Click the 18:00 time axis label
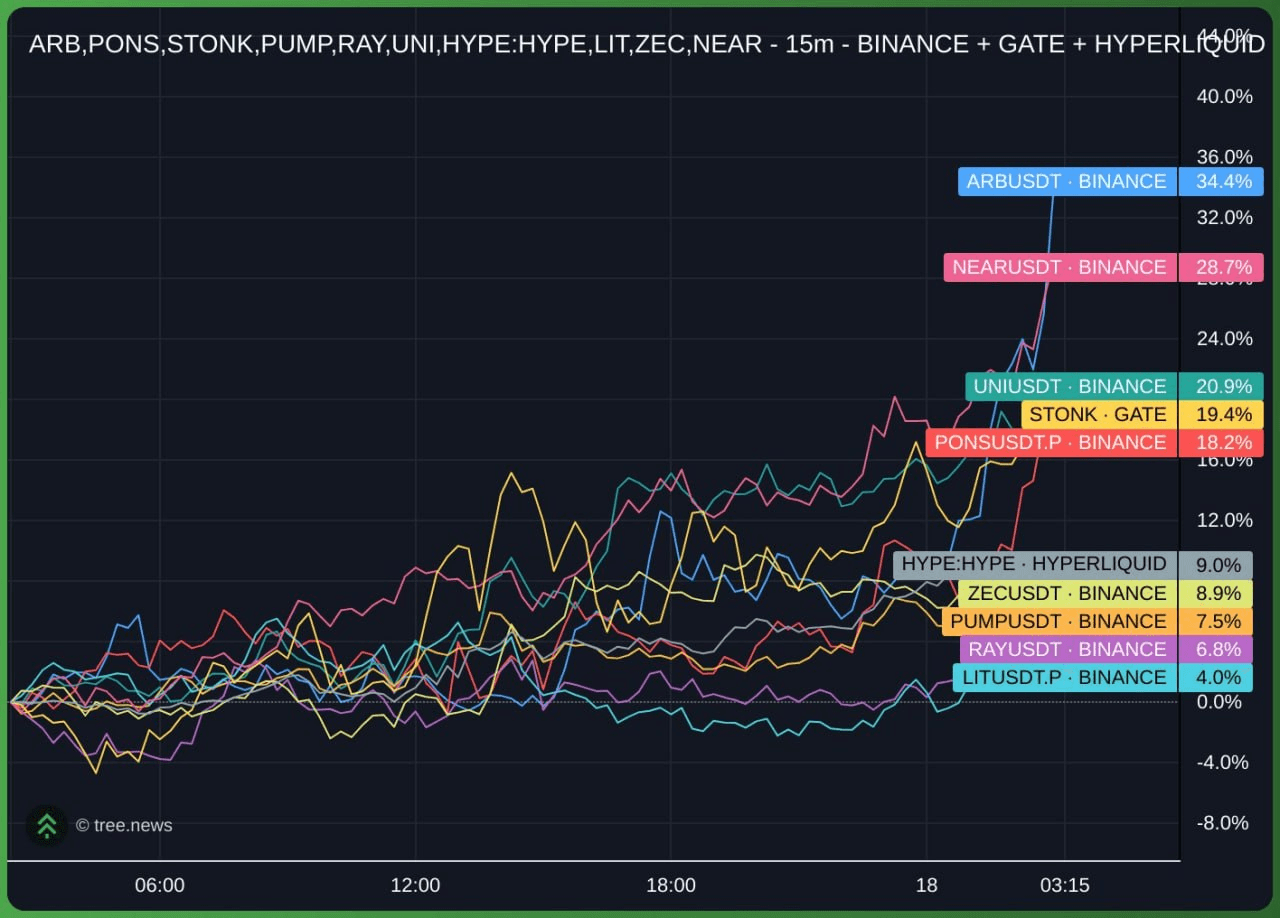Viewport: 1280px width, 918px height. [671, 885]
